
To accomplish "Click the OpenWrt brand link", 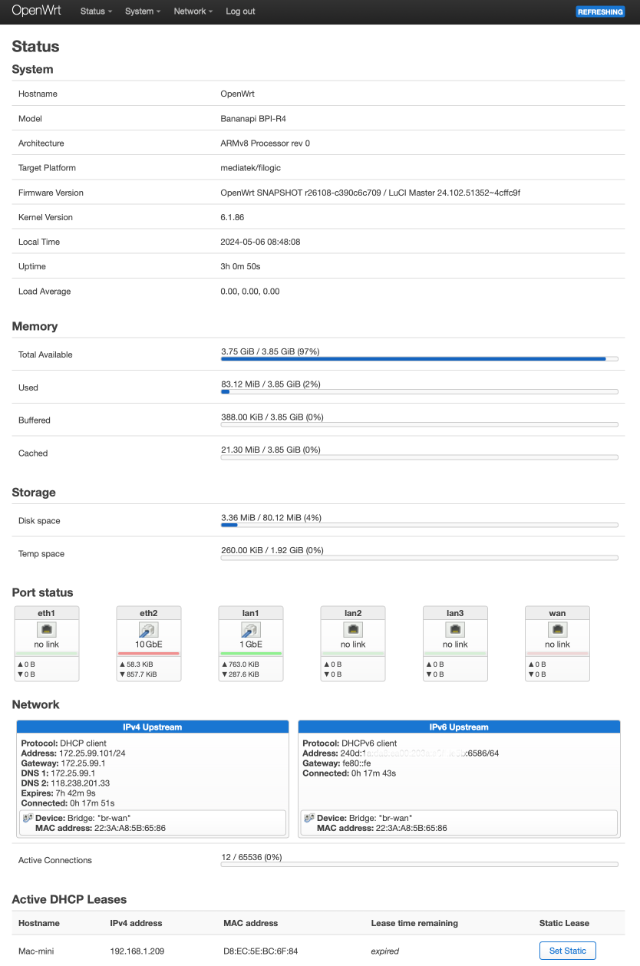I will (36, 11).
